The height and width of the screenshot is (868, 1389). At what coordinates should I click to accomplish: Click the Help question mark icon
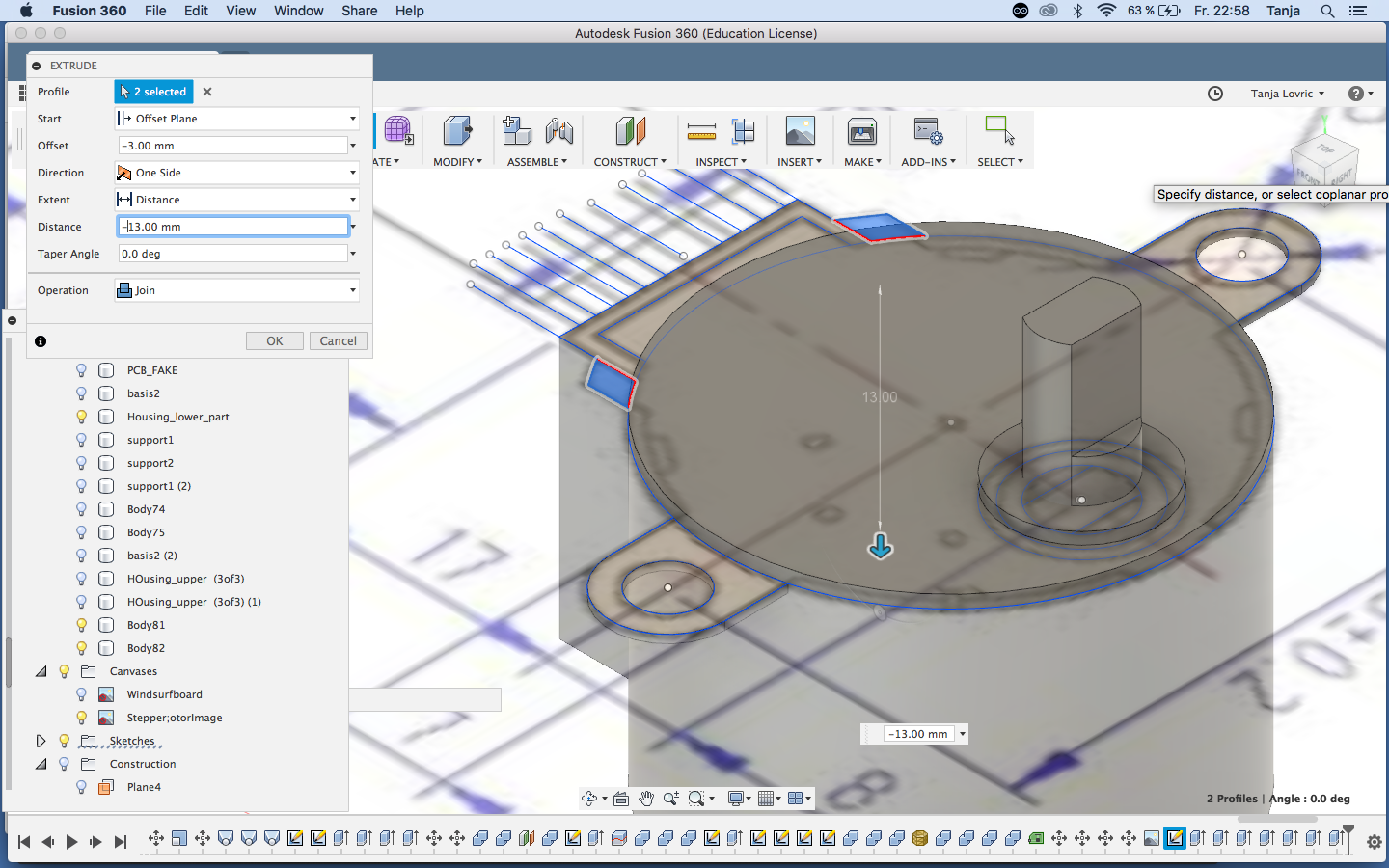(x=1356, y=94)
